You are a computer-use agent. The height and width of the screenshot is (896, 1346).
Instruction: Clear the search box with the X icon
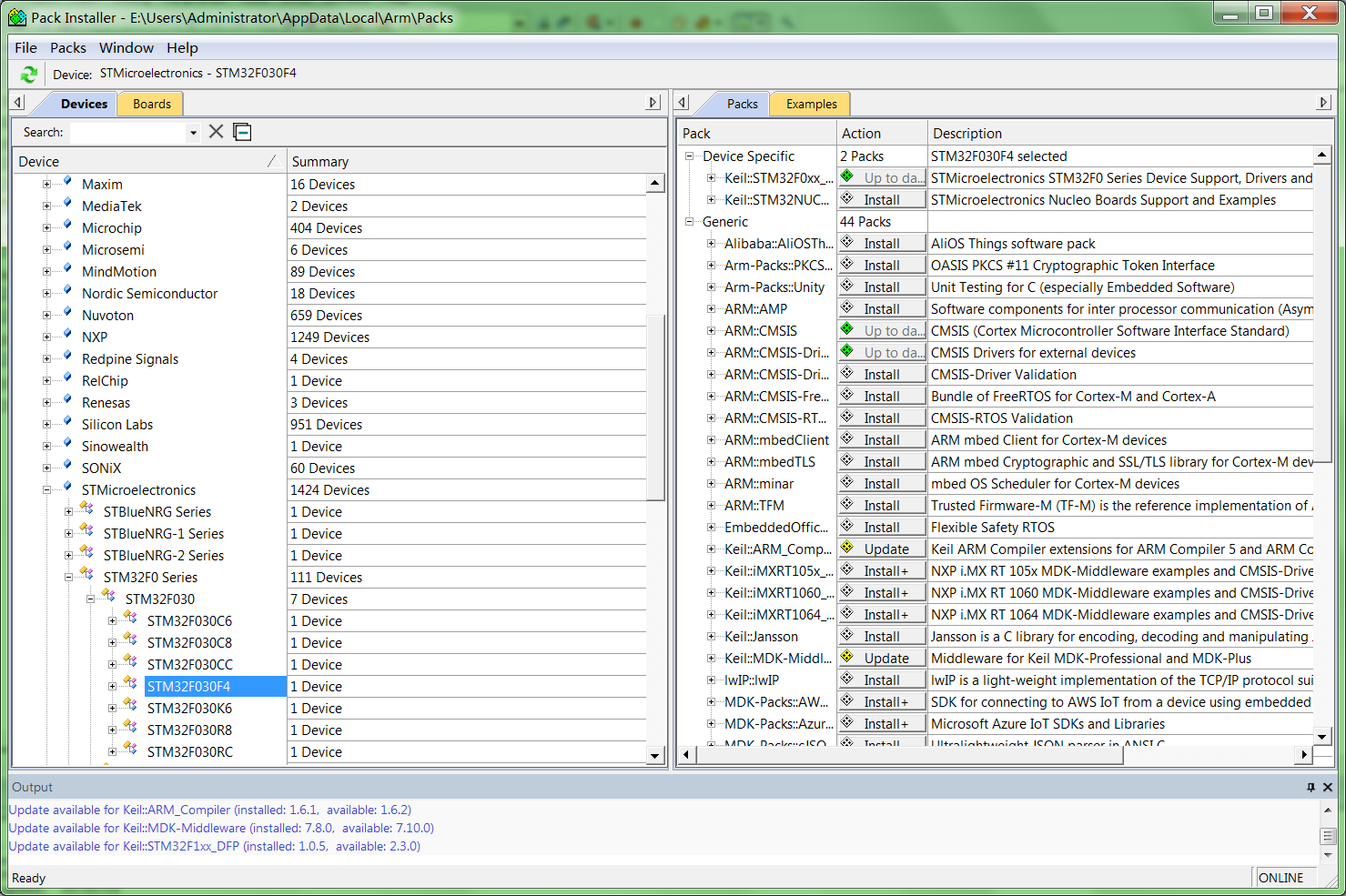point(216,132)
